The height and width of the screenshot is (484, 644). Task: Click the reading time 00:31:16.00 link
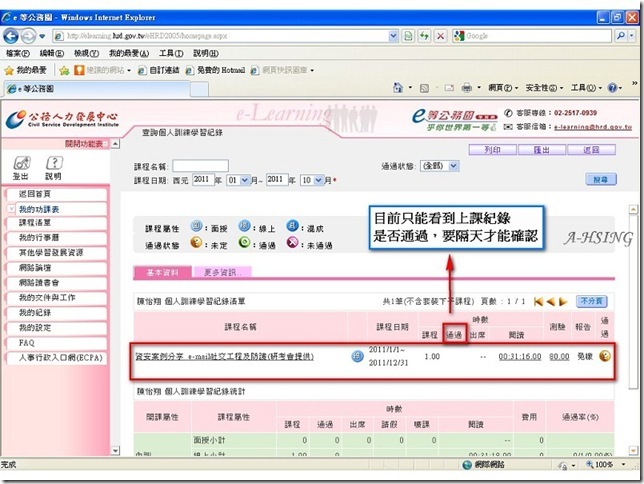tap(520, 357)
